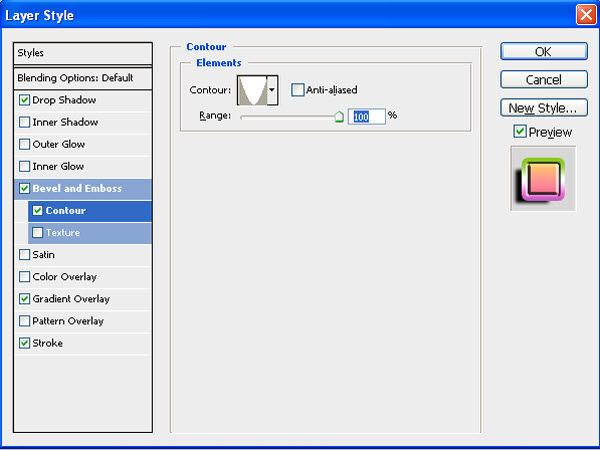
Task: Close the Layer Style dialog
Action: point(585,15)
